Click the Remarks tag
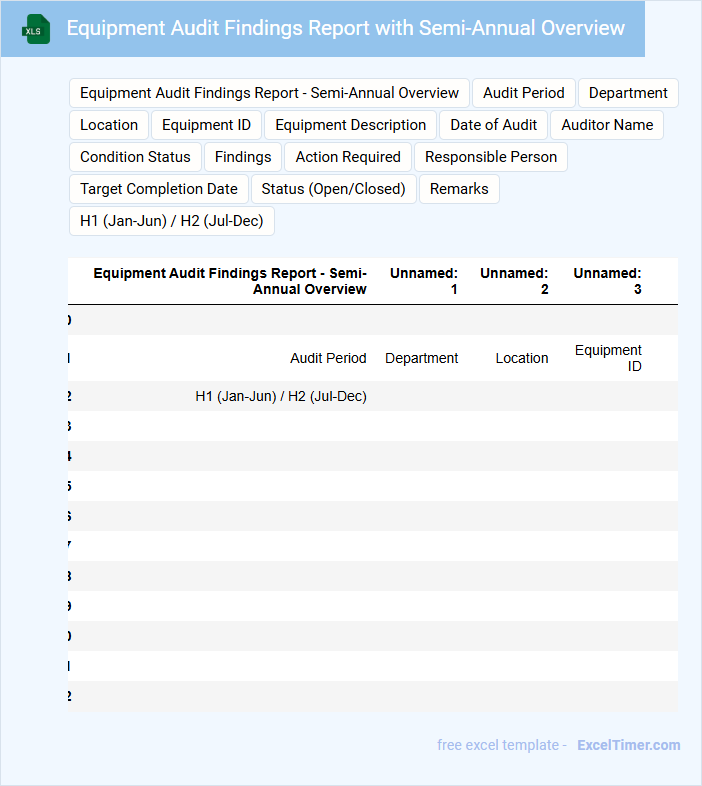The image size is (702, 786). point(459,189)
